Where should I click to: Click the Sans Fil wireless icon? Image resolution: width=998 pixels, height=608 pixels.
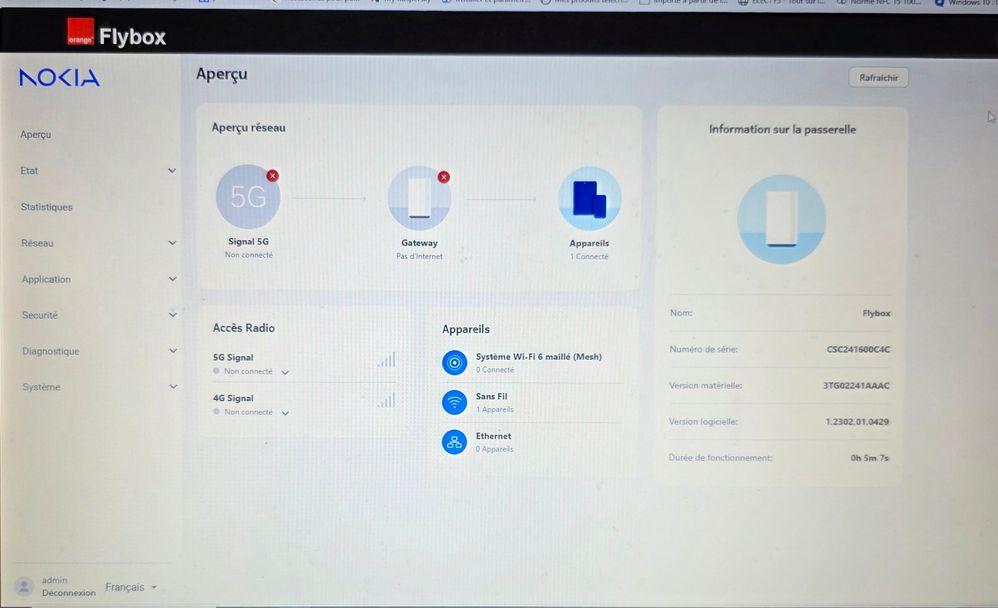[454, 402]
